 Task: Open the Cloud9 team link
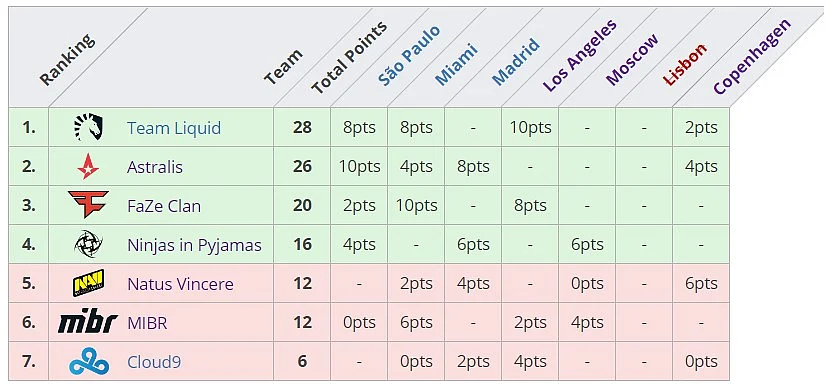tap(155, 362)
